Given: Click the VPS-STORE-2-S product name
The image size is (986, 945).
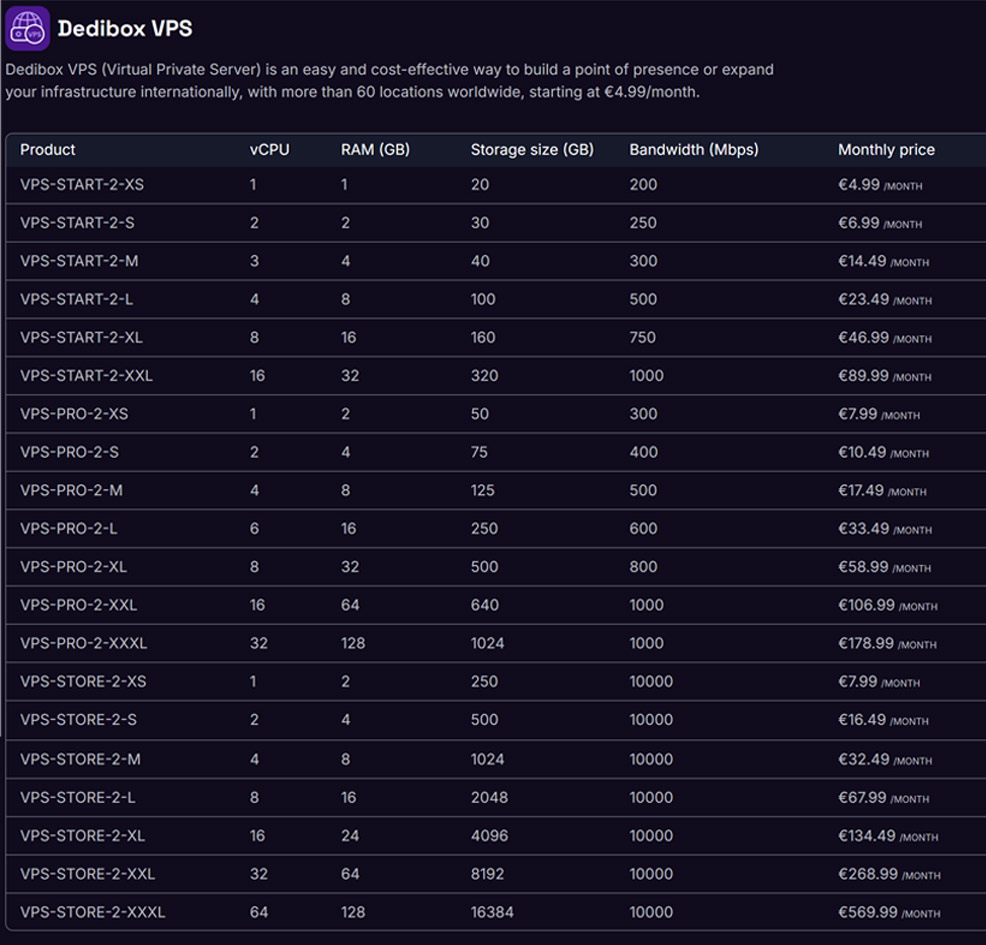Looking at the screenshot, I should pyautogui.click(x=78, y=720).
